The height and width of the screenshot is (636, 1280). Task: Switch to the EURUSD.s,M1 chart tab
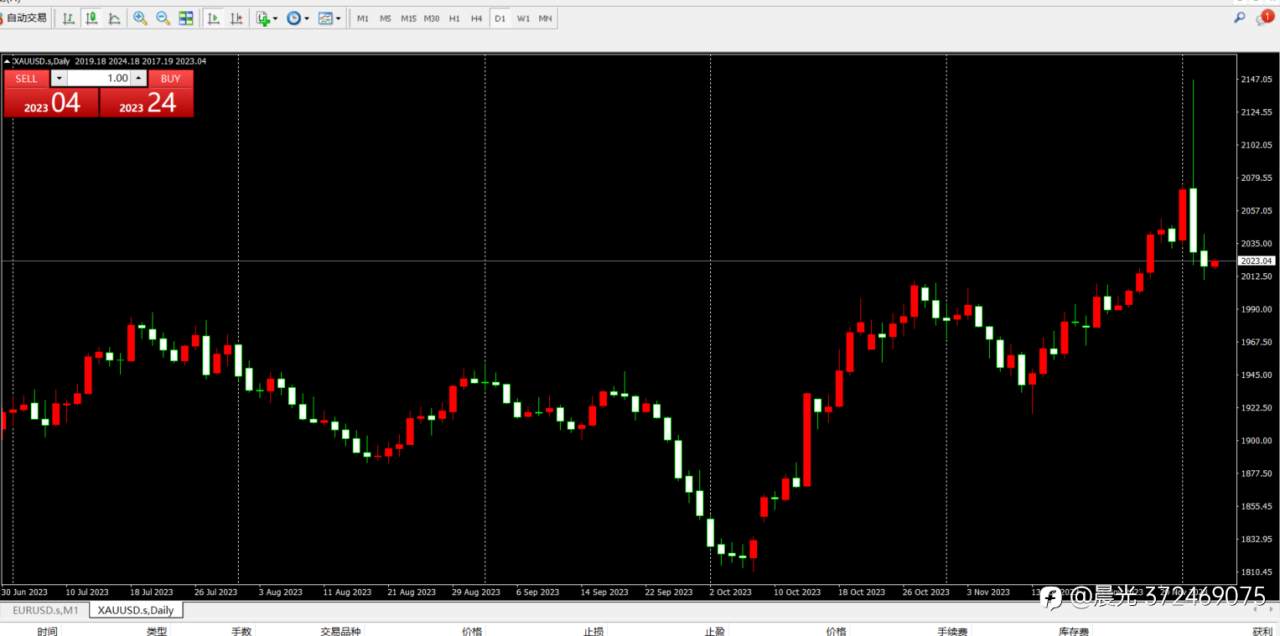(44, 610)
